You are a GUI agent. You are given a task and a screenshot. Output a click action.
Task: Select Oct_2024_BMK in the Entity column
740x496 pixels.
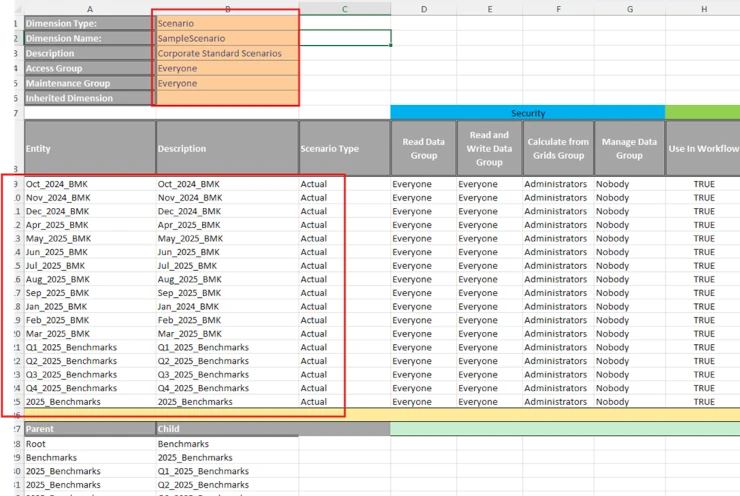coord(89,184)
